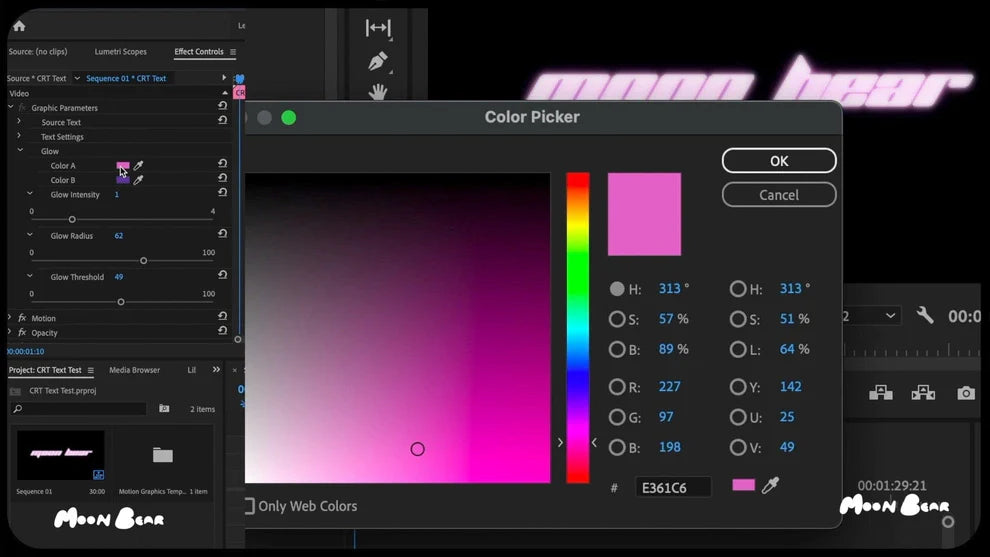Click the Color B swatch
Viewport: 990px width, 557px height.
[123, 180]
